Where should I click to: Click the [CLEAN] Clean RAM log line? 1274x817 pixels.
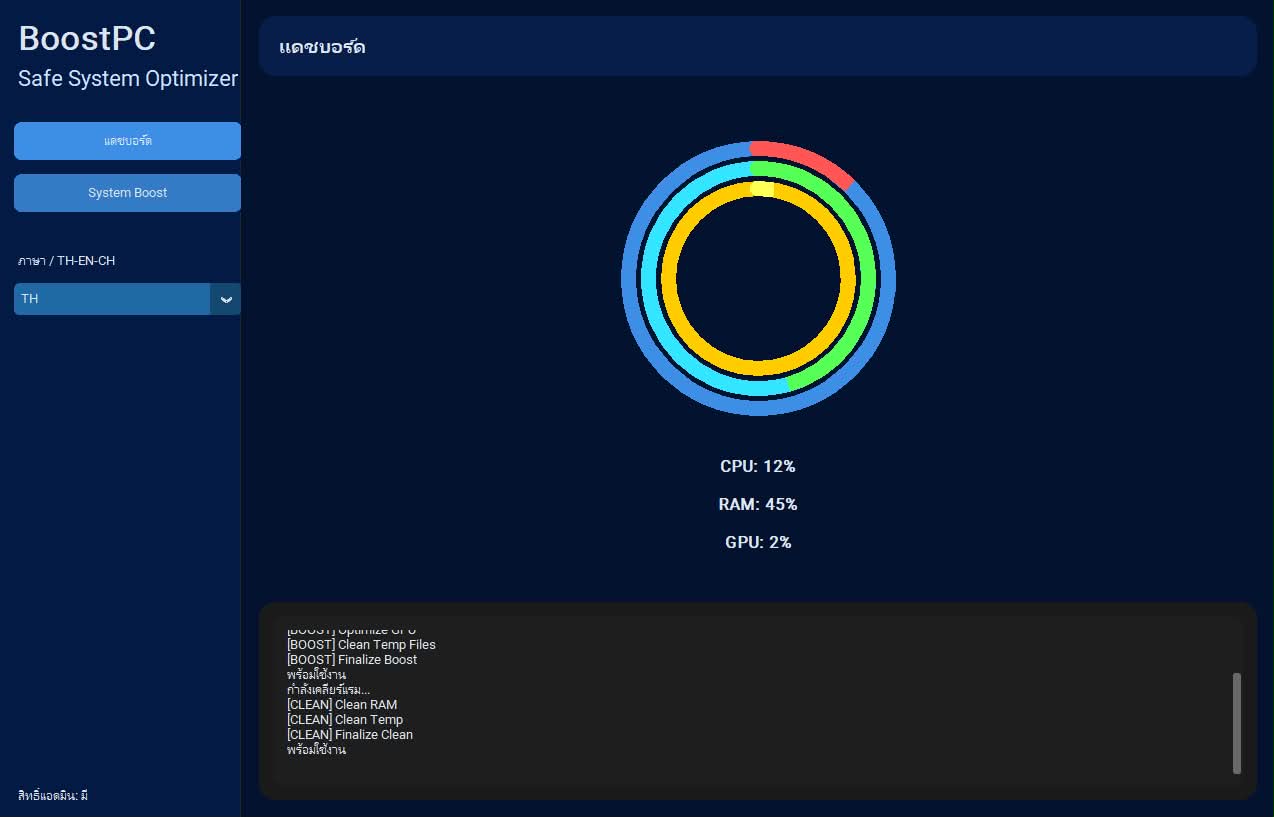point(342,704)
